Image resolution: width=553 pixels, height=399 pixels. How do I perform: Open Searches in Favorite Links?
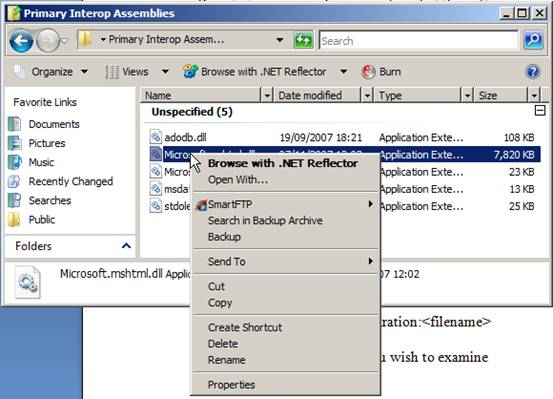point(50,200)
